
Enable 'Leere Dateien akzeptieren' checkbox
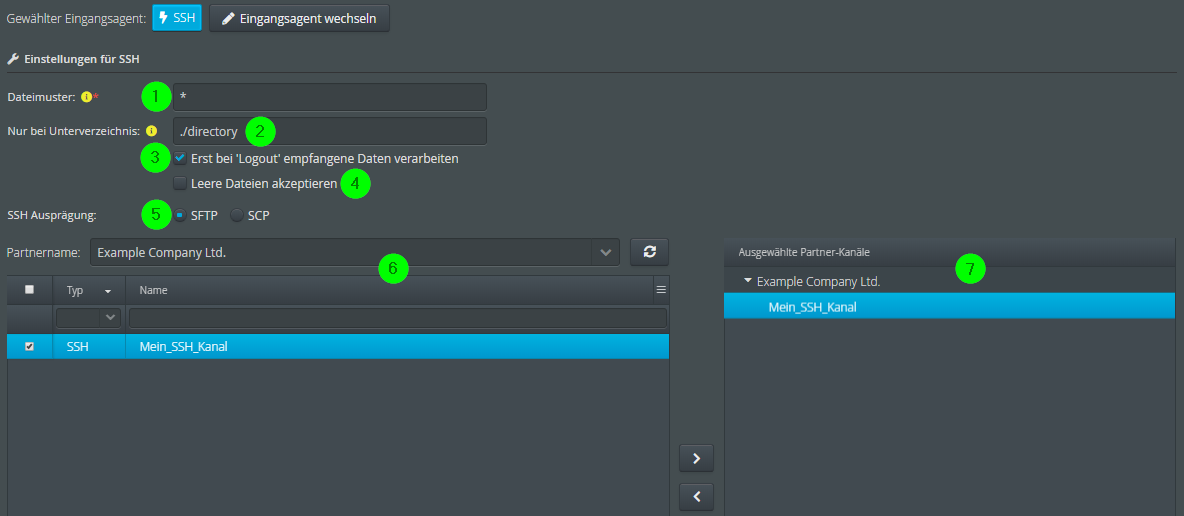180,183
